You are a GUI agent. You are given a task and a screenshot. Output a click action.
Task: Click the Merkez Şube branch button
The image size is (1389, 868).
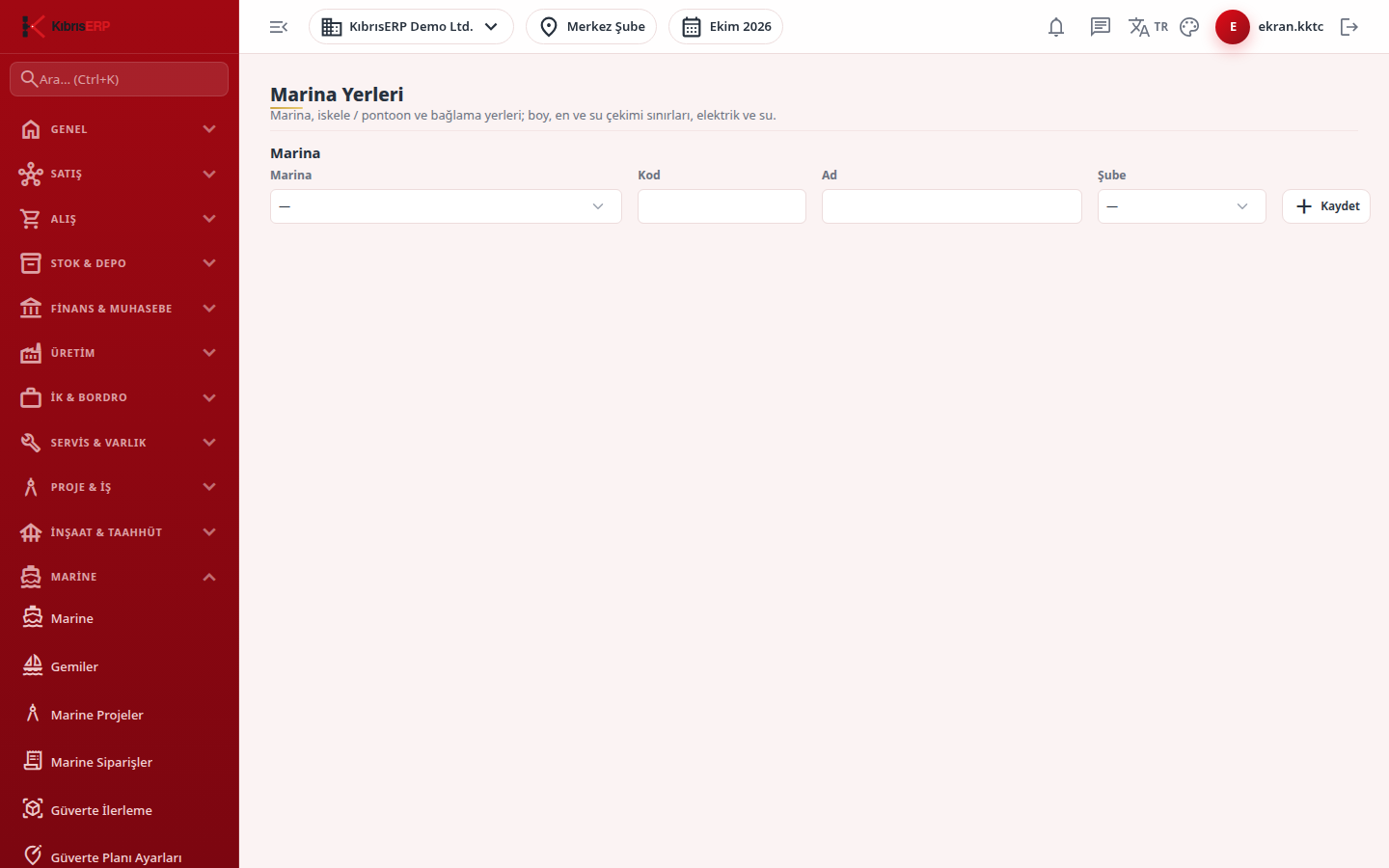591,27
